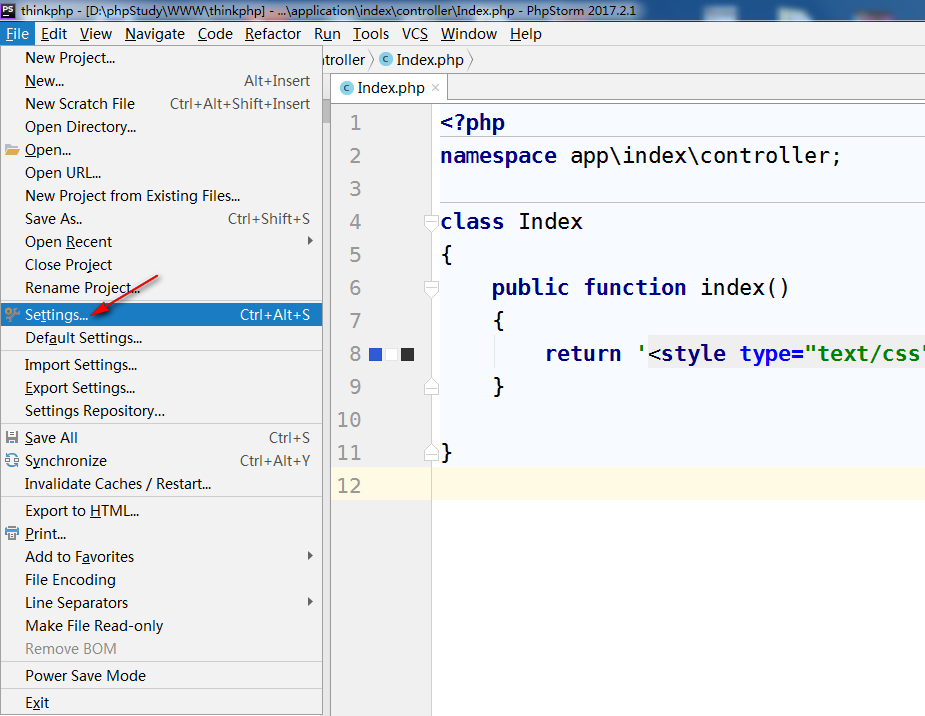Click the '<?php' opening tag on line 1
Viewport: 925px width, 716px height.
click(x=473, y=123)
